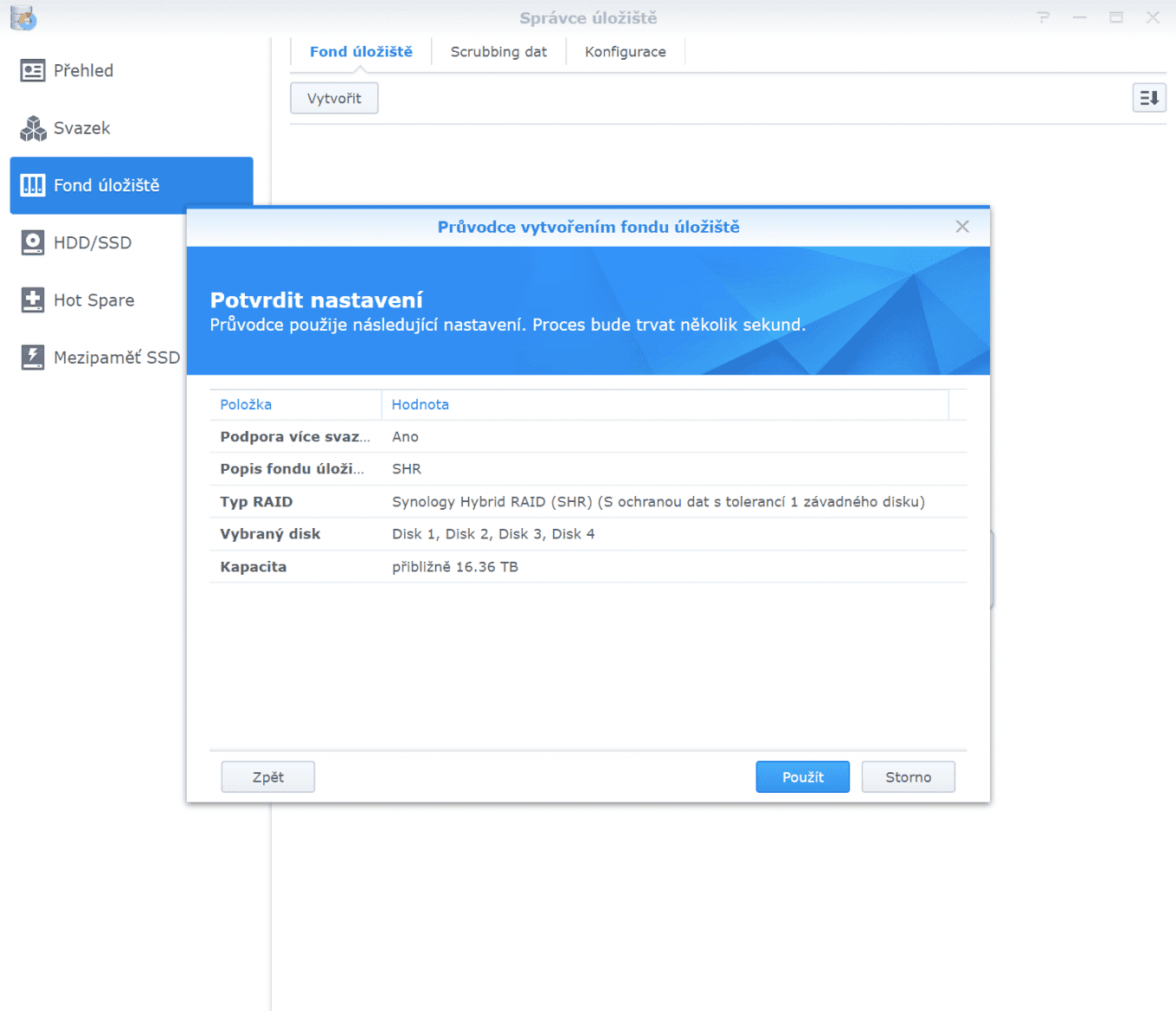Click the value 'Ano' in the table
This screenshot has height=1011, width=1176.
pyautogui.click(x=405, y=437)
